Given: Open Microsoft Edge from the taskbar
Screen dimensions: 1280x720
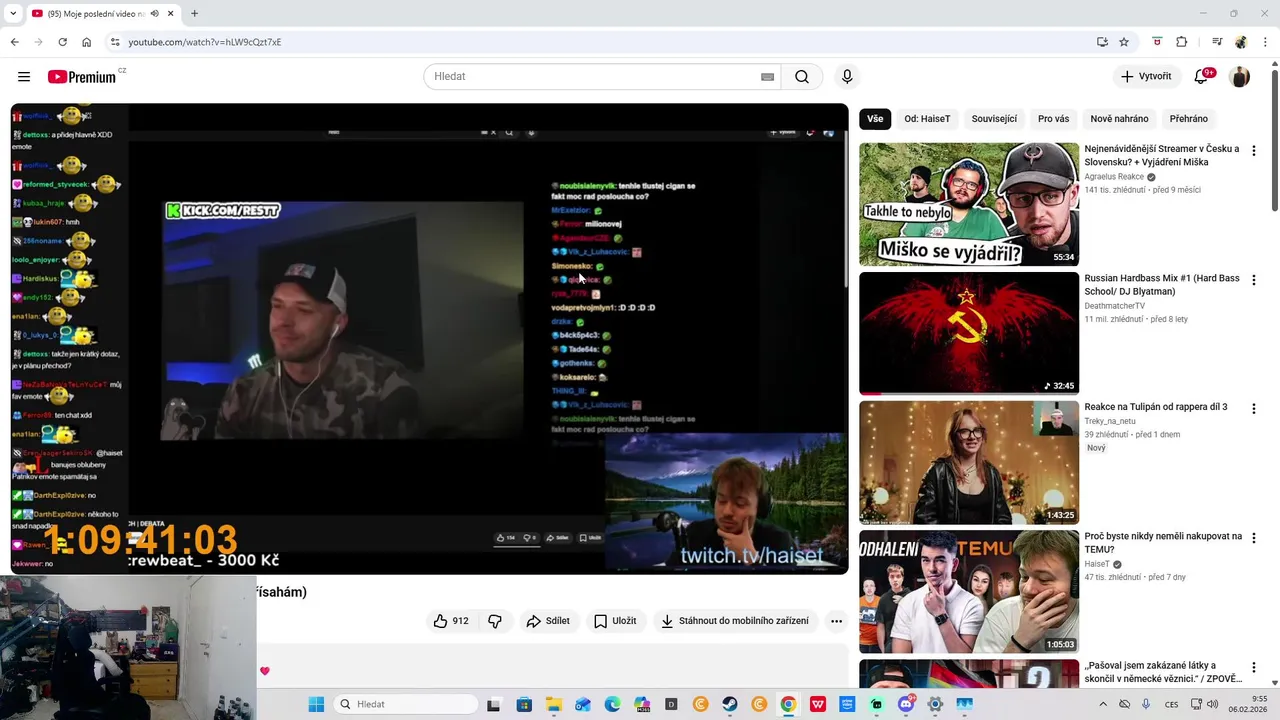Looking at the screenshot, I should (x=612, y=704).
